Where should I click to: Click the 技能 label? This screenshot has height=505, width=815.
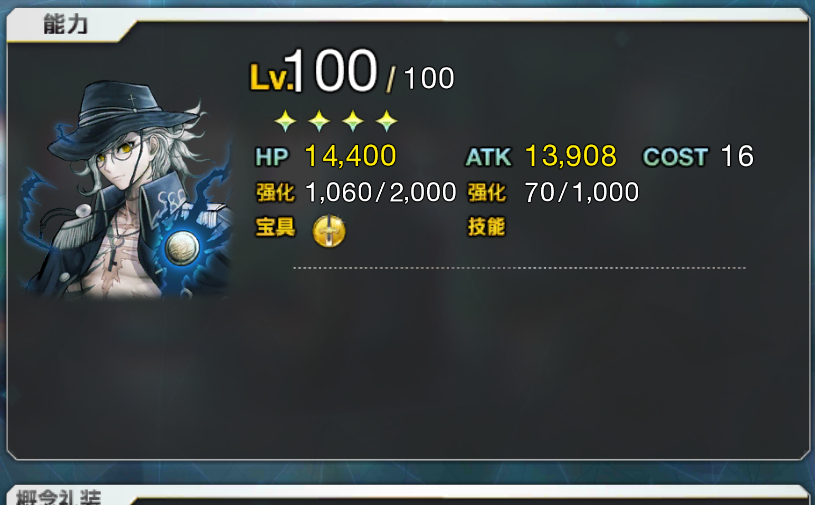tap(487, 227)
